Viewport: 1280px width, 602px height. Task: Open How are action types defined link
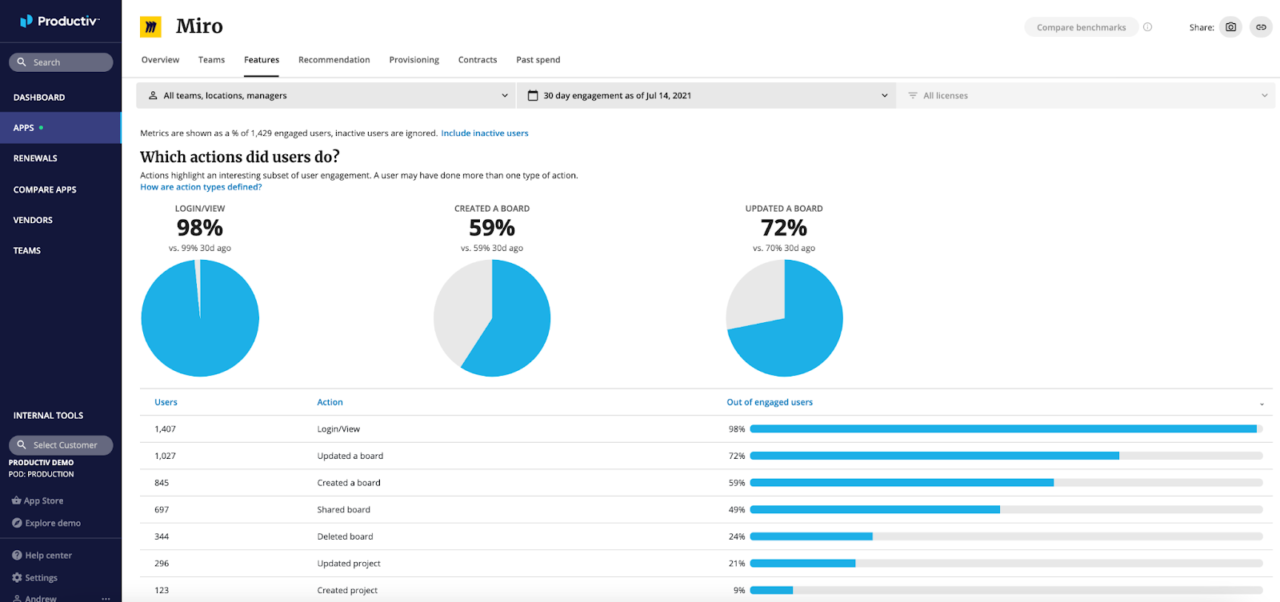coord(198,185)
